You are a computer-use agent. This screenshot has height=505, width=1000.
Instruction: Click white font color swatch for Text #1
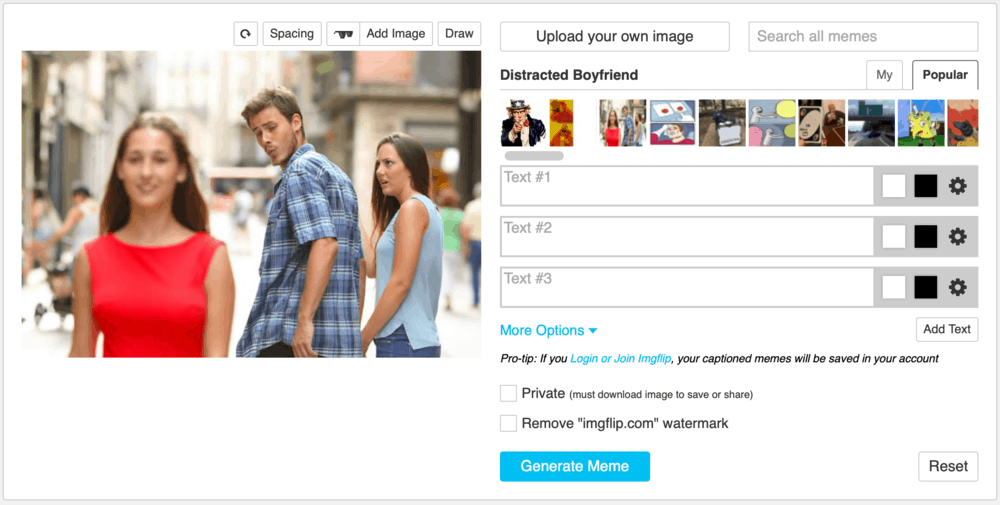point(894,186)
